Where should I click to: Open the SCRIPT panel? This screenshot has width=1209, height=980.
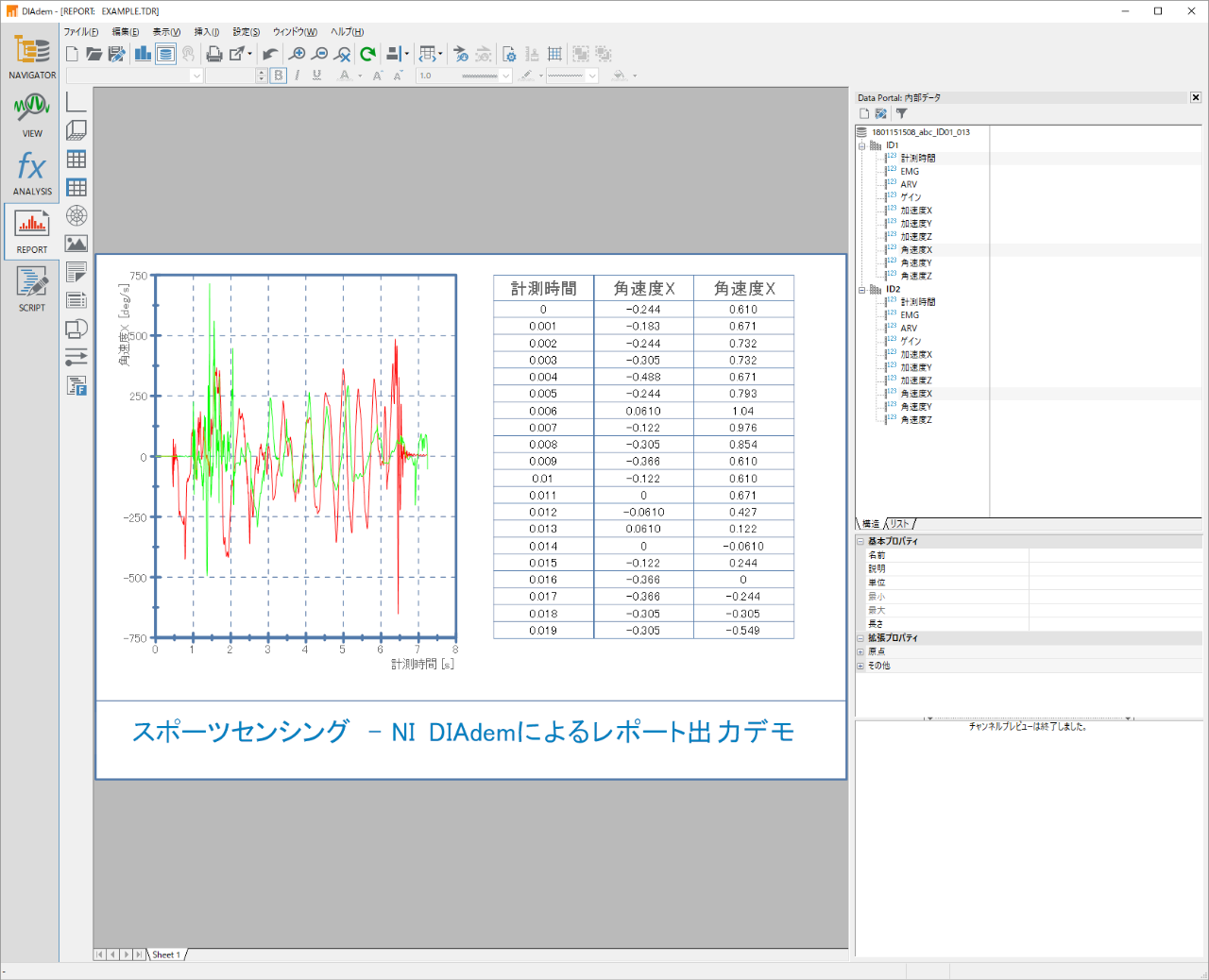pyautogui.click(x=32, y=288)
